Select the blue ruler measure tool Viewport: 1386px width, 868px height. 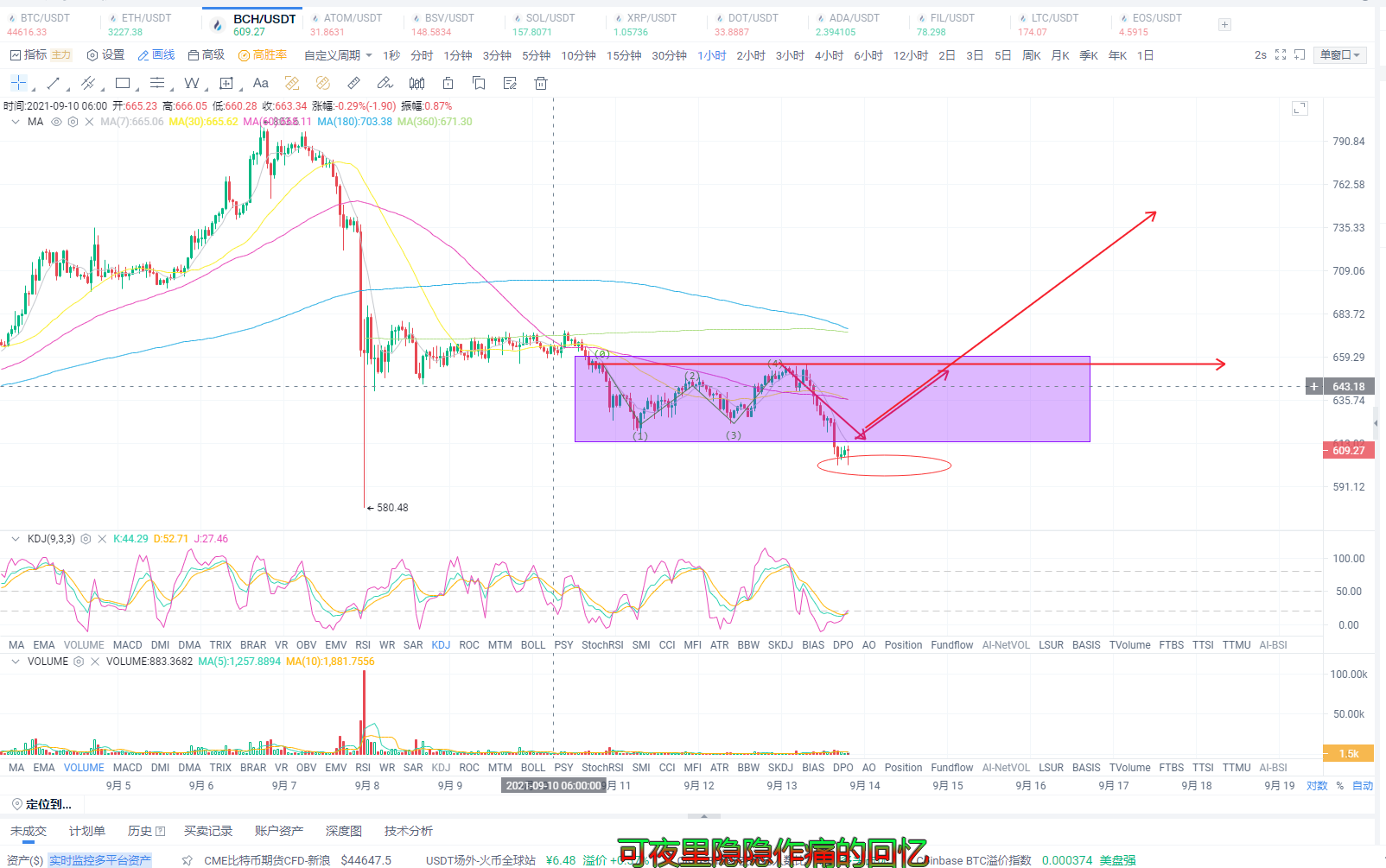[354, 83]
